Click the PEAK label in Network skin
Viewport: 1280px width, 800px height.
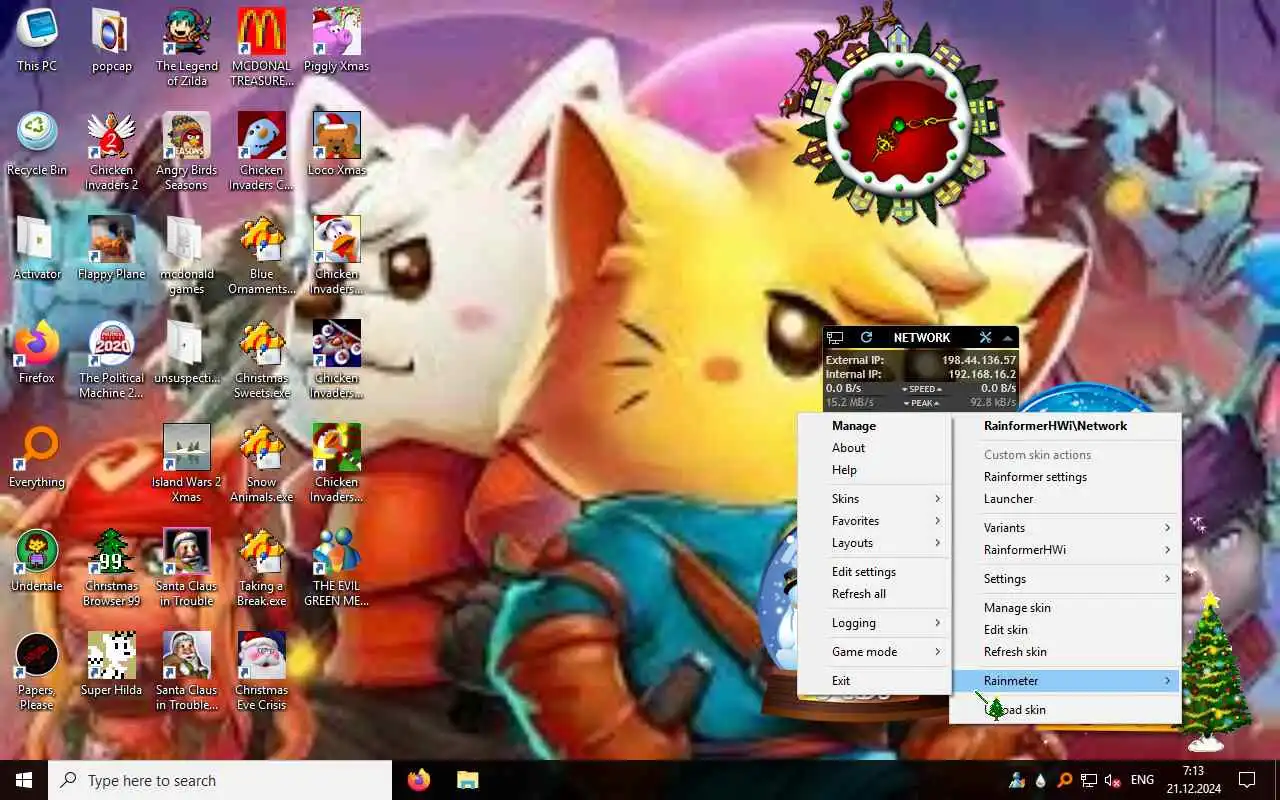tap(922, 403)
